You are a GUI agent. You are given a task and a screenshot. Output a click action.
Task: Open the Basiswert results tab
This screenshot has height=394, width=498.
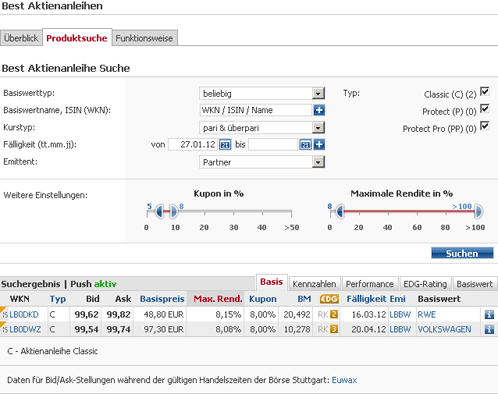click(x=475, y=284)
